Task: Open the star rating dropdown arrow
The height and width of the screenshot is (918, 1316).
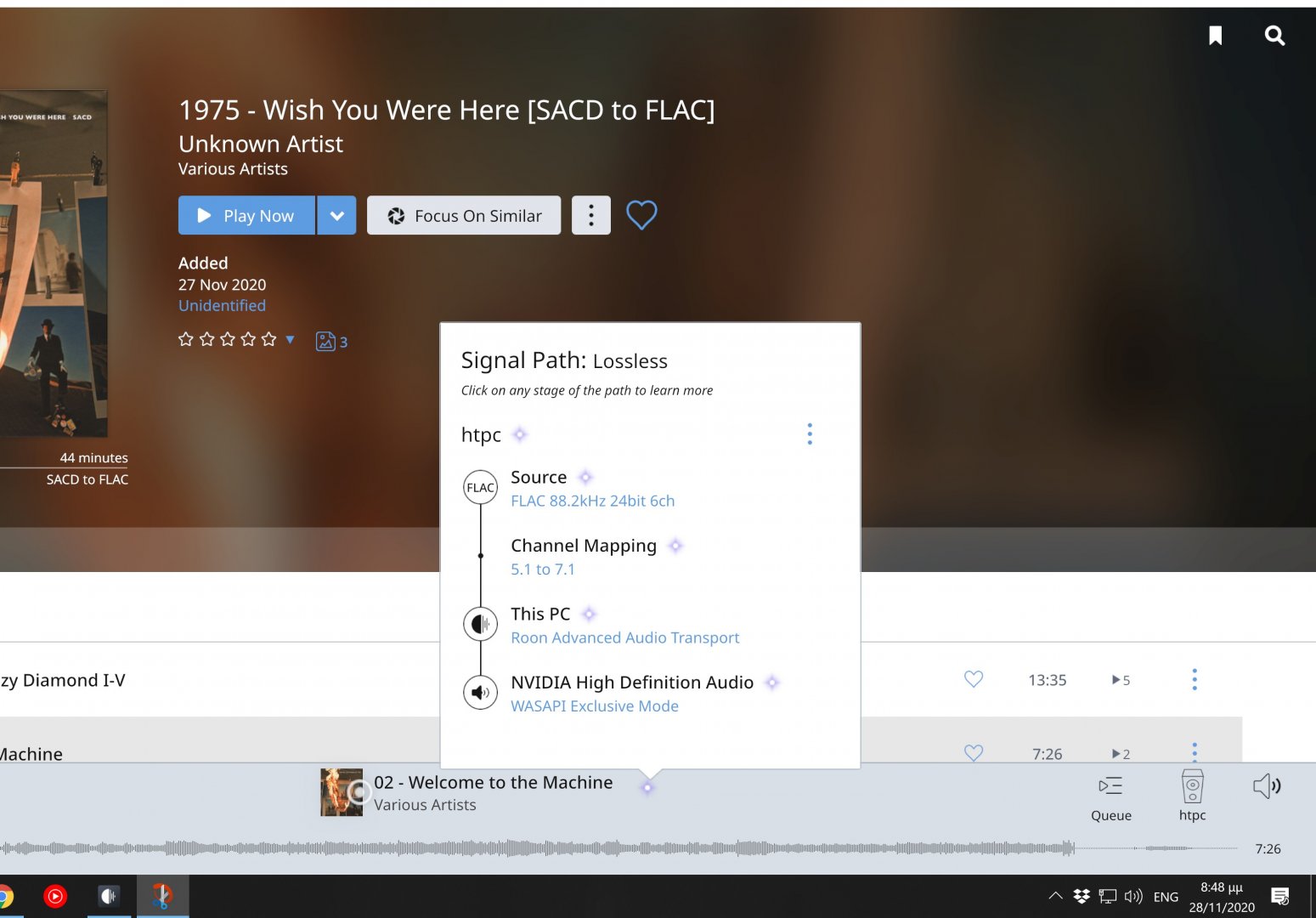Action: tap(291, 340)
